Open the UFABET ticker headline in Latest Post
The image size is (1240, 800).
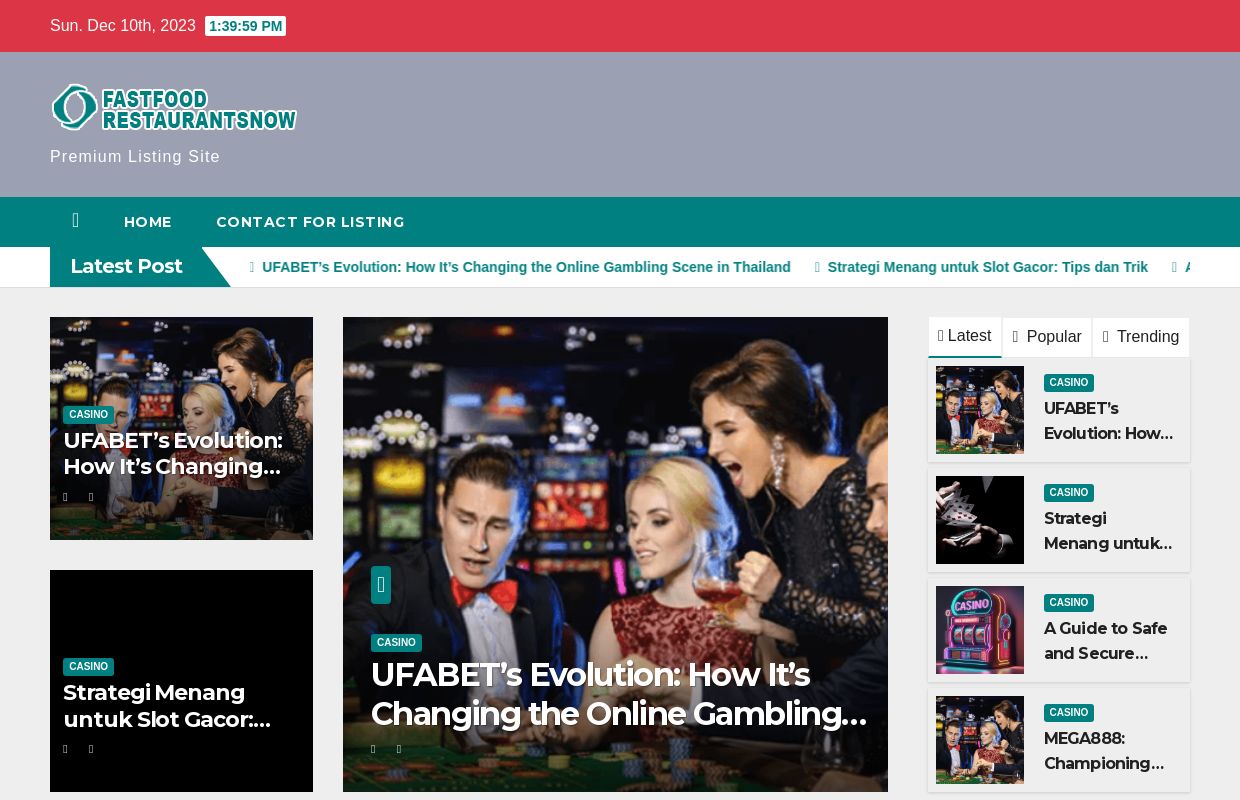pos(526,267)
